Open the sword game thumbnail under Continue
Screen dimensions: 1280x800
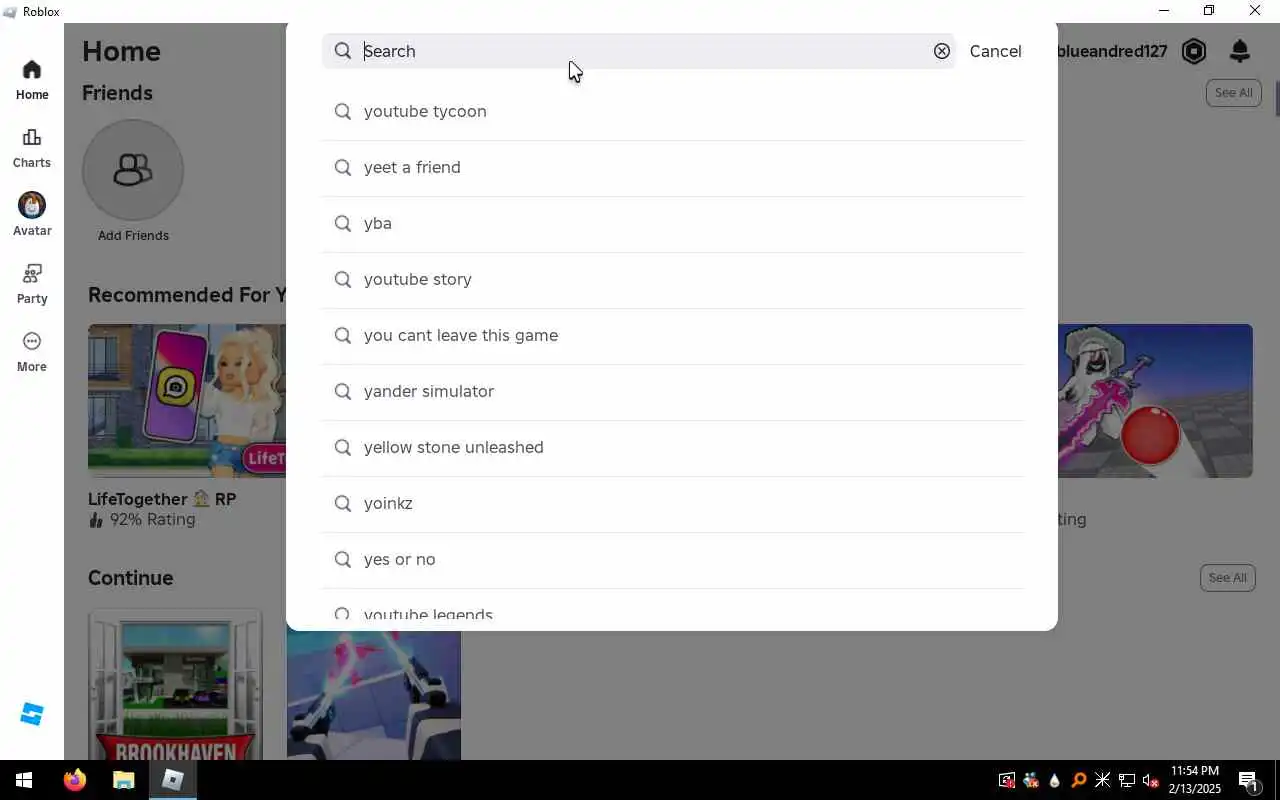(374, 695)
